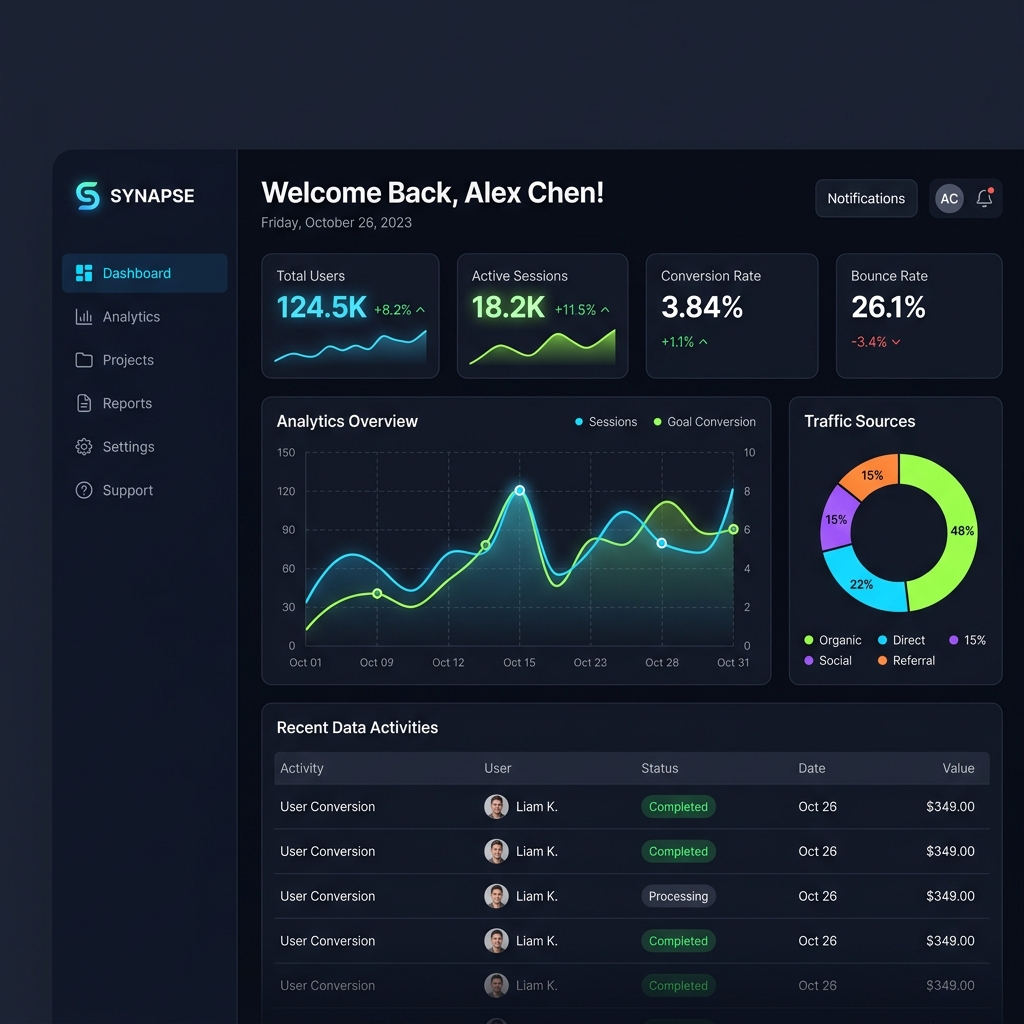Viewport: 1024px width, 1024px height.
Task: Click the Dashboard grid icon in sidebar
Action: coord(84,273)
